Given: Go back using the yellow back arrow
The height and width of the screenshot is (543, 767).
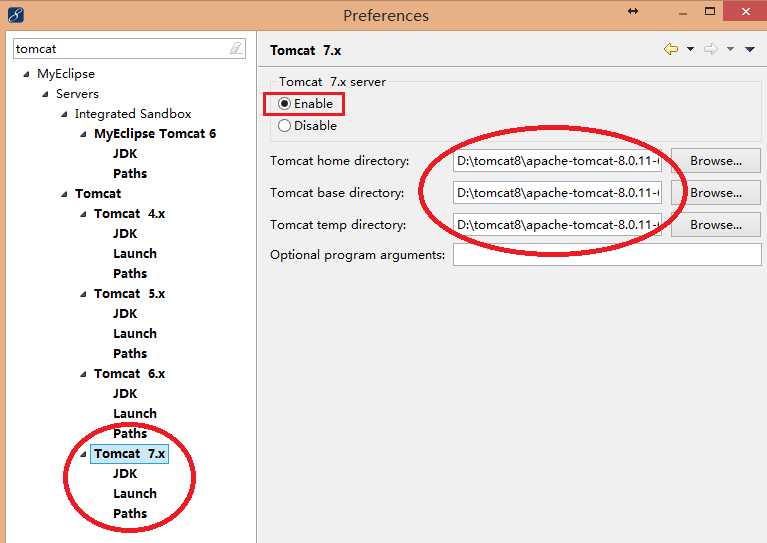Looking at the screenshot, I should (x=671, y=49).
